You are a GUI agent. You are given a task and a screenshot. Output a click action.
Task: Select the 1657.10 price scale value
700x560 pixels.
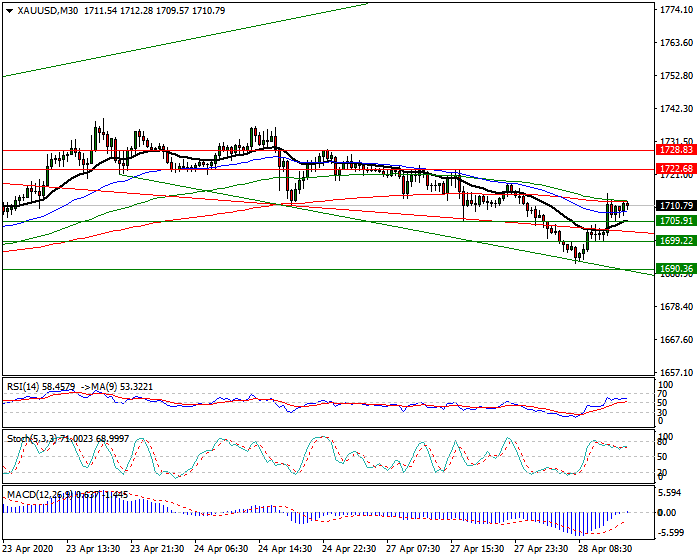[677, 372]
